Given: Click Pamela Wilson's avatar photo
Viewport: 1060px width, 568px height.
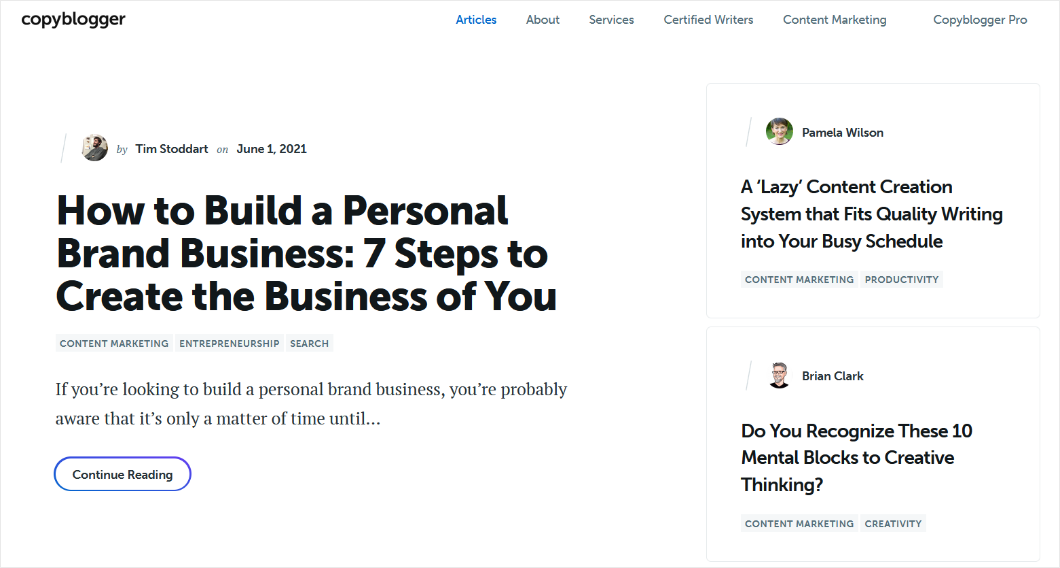Looking at the screenshot, I should click(x=779, y=132).
